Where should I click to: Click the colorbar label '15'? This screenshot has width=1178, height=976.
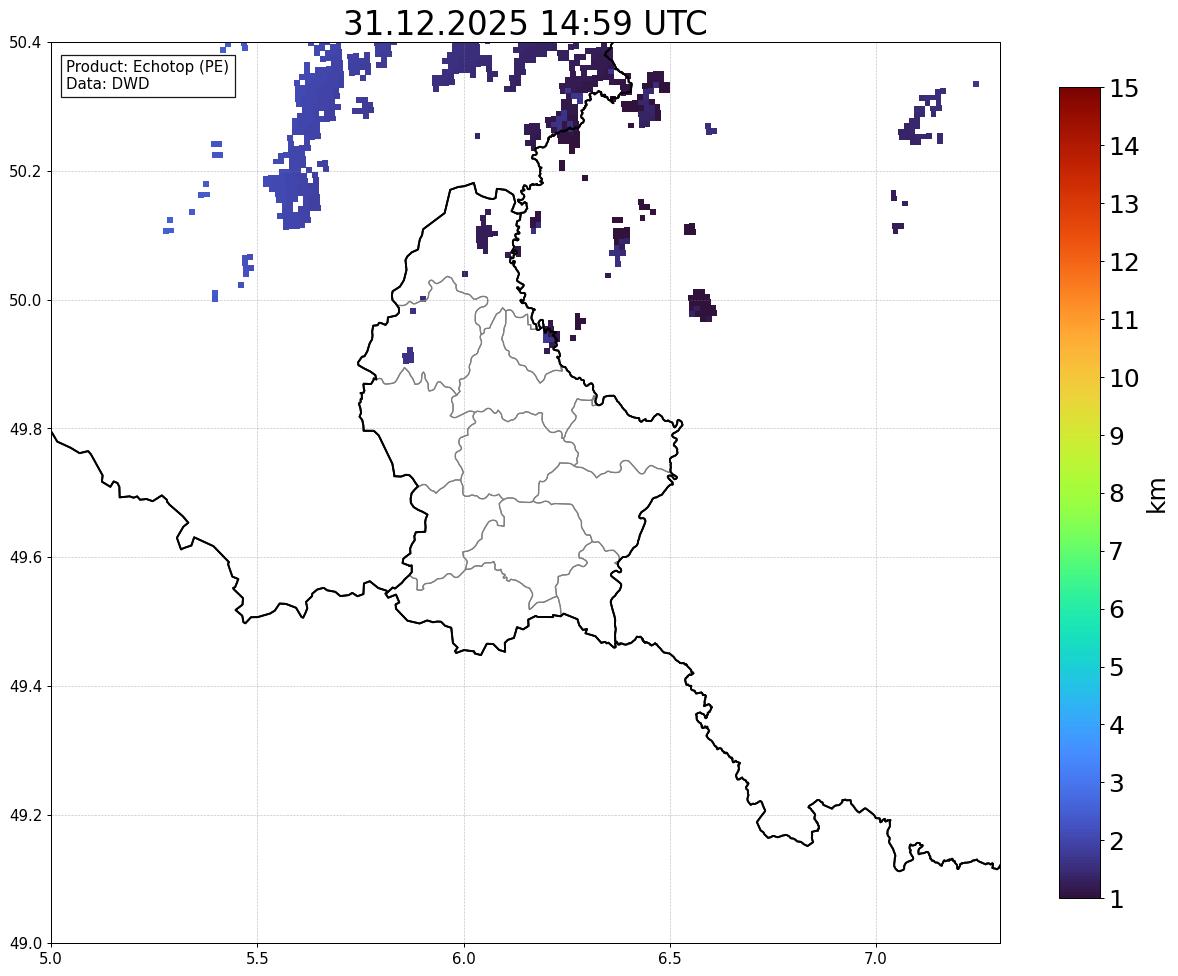coord(1124,89)
